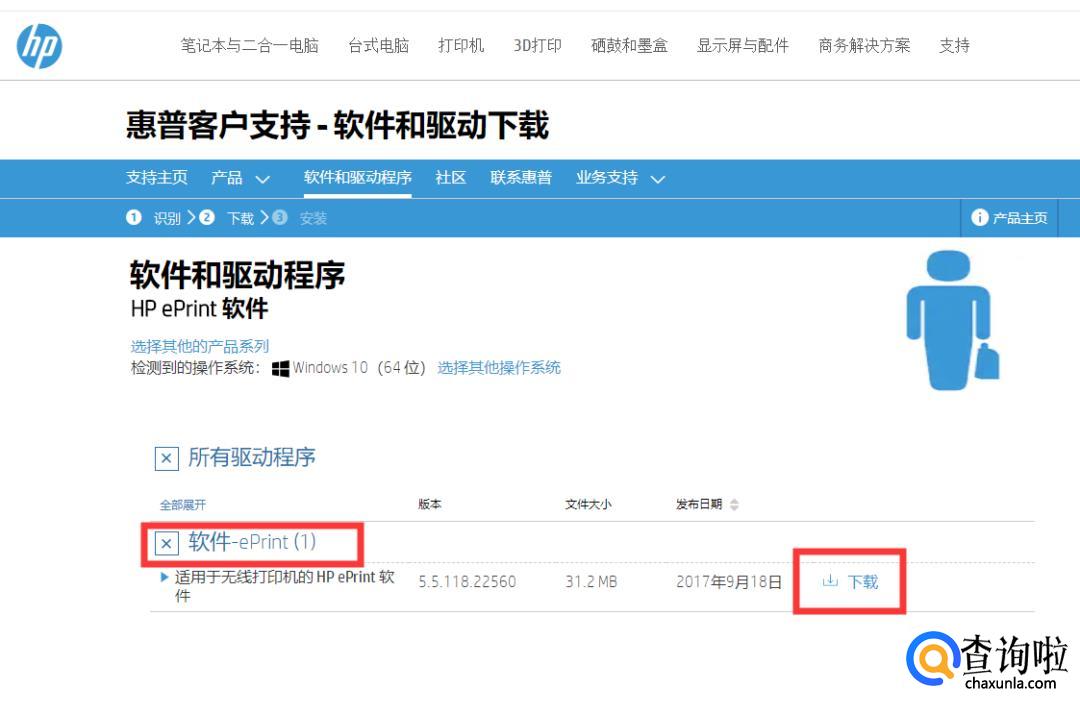Open 产品主页 info button
Screen dimensions: 1080x714
pyautogui.click(x=1009, y=218)
